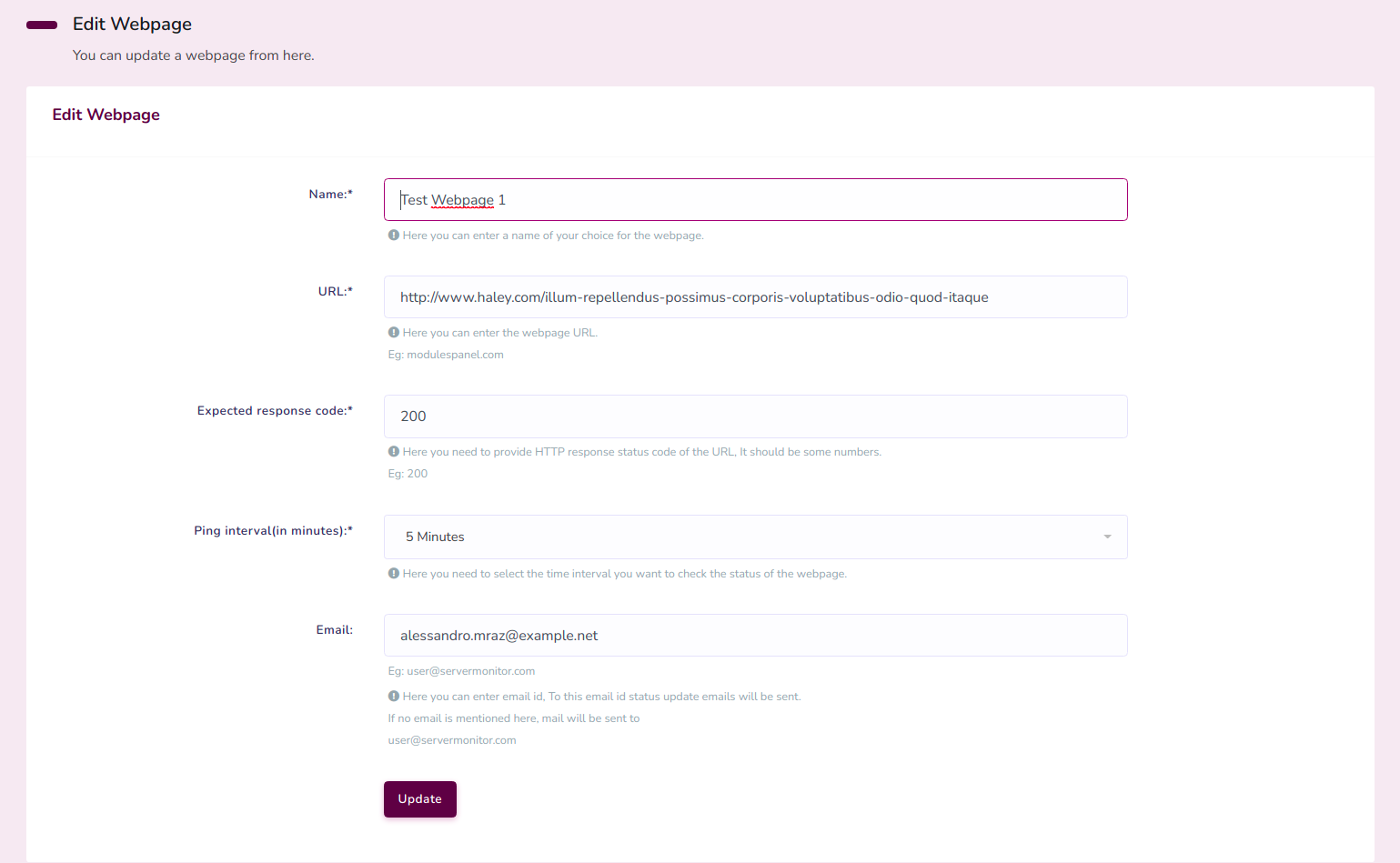Click the info icon below the URL field
Viewport: 1400px width, 863px height.
(394, 333)
